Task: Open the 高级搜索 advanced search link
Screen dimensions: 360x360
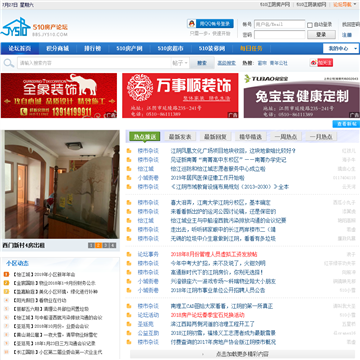Action: (x=227, y=63)
